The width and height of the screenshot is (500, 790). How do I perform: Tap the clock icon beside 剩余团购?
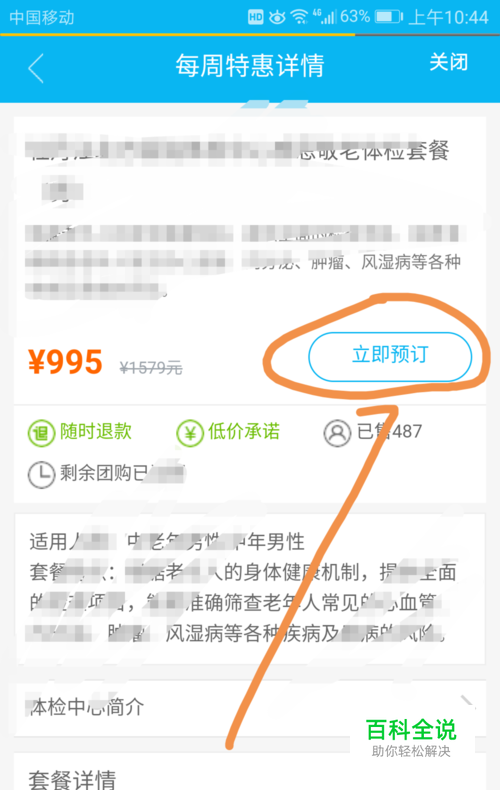pyautogui.click(x=41, y=474)
